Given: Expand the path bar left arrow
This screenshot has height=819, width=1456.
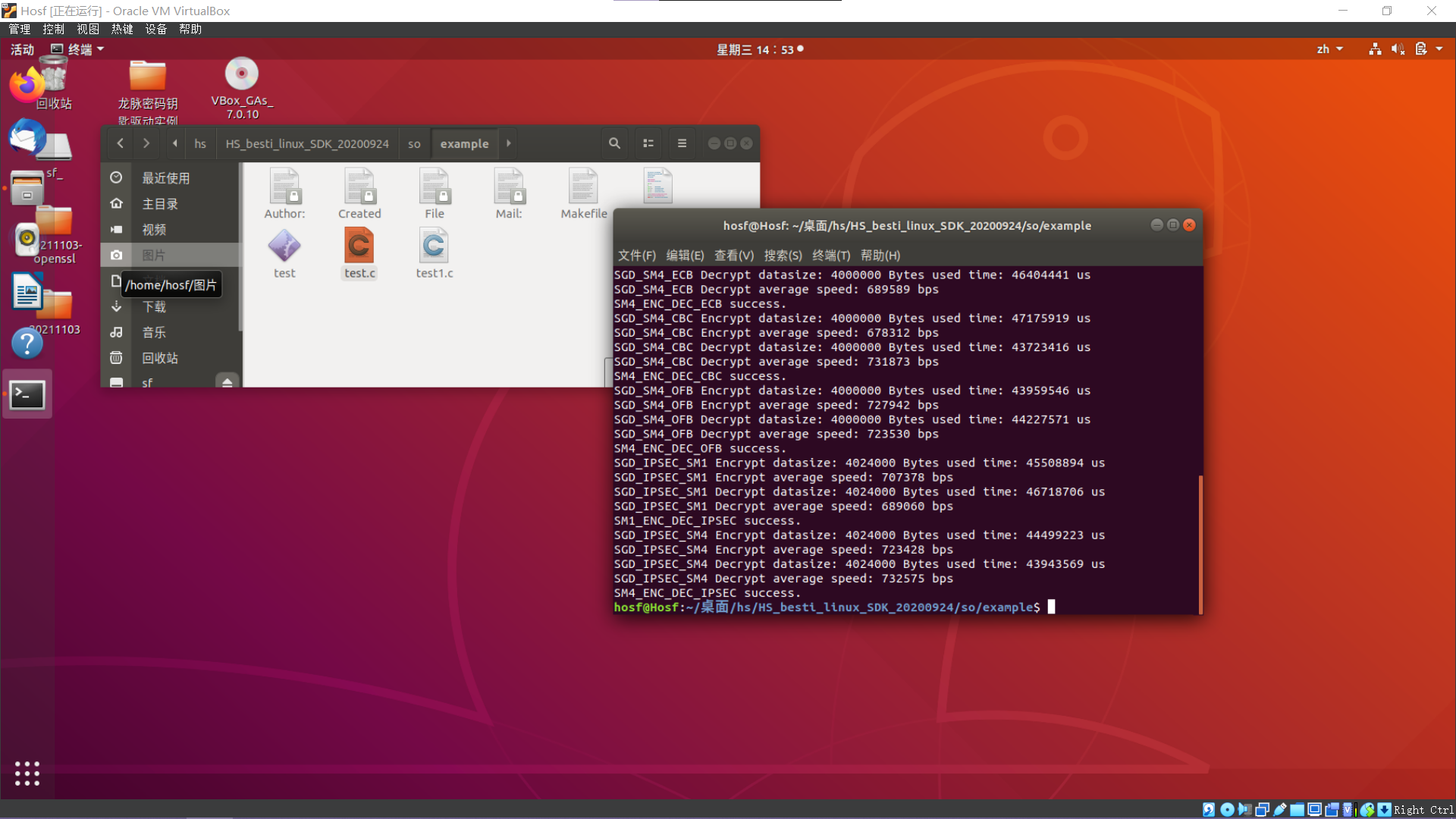Looking at the screenshot, I should [175, 143].
